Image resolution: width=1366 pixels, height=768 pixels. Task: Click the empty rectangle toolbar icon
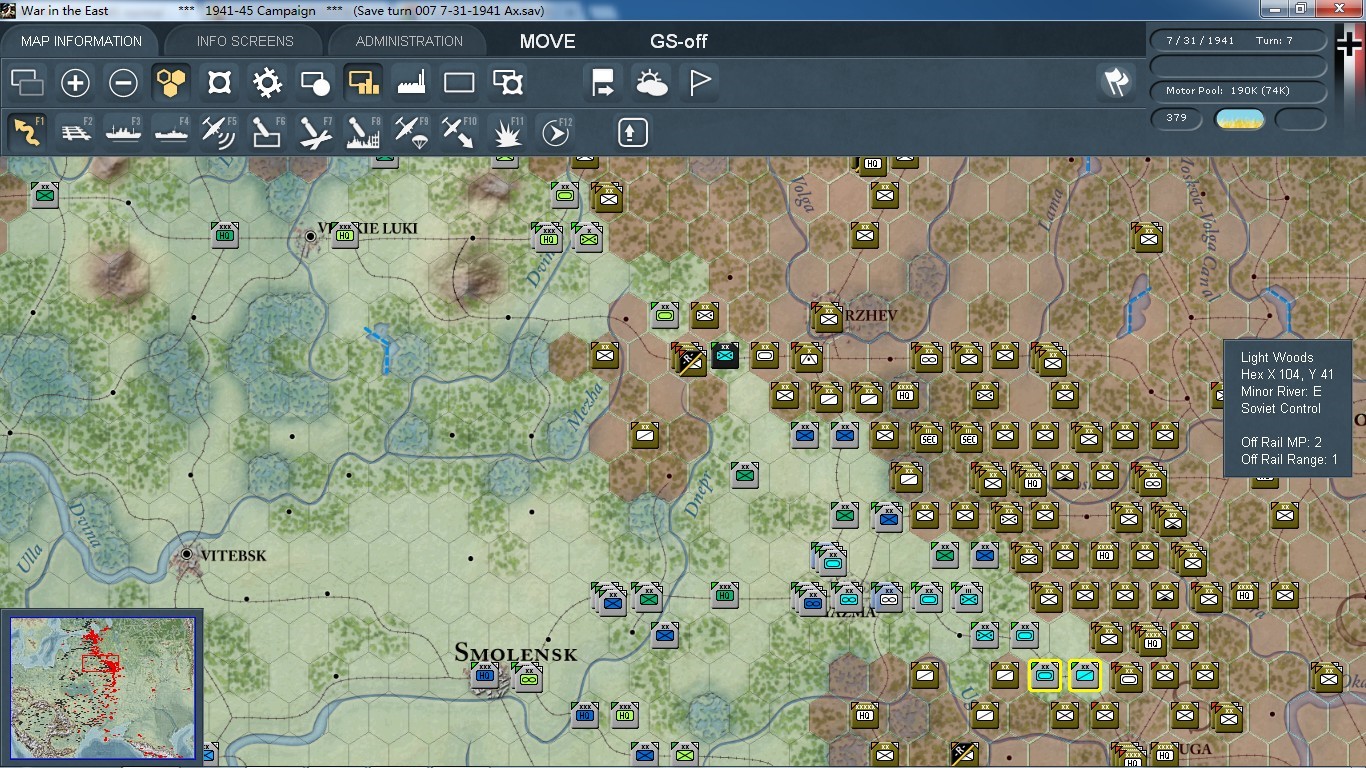tap(459, 83)
